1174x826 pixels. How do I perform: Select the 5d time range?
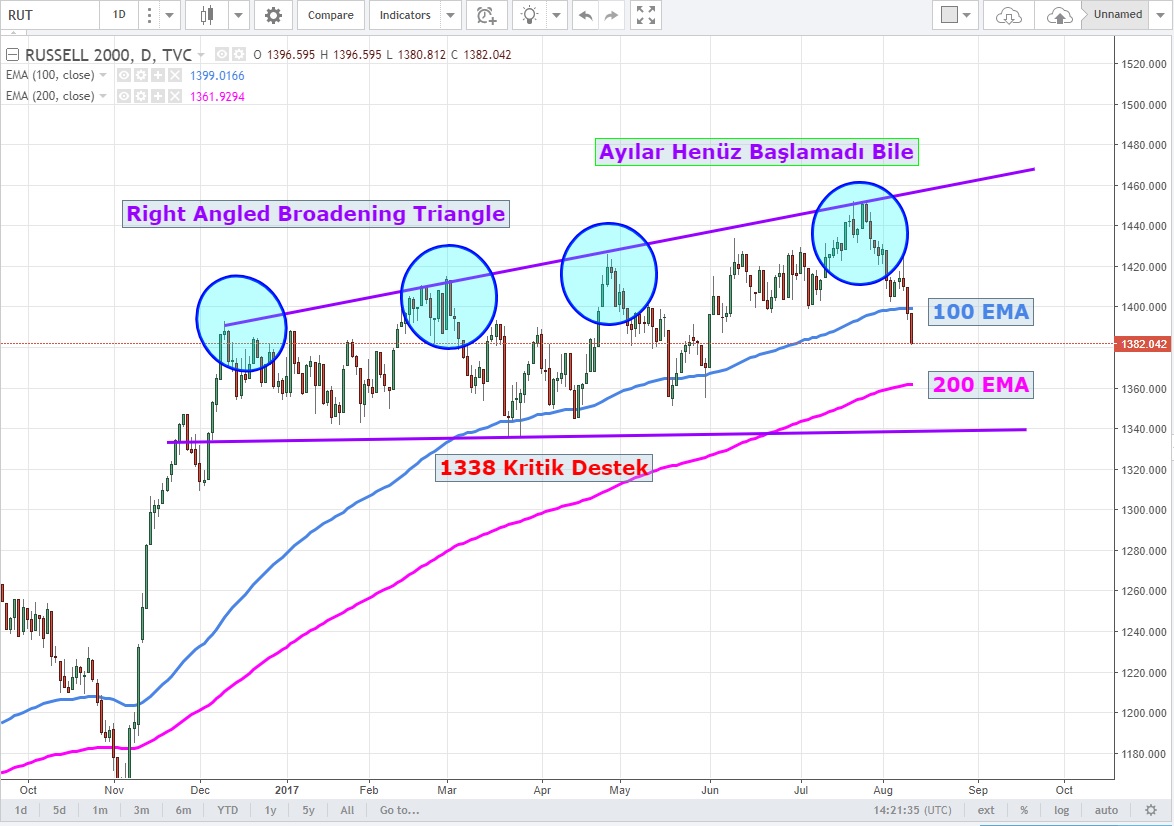[59, 810]
